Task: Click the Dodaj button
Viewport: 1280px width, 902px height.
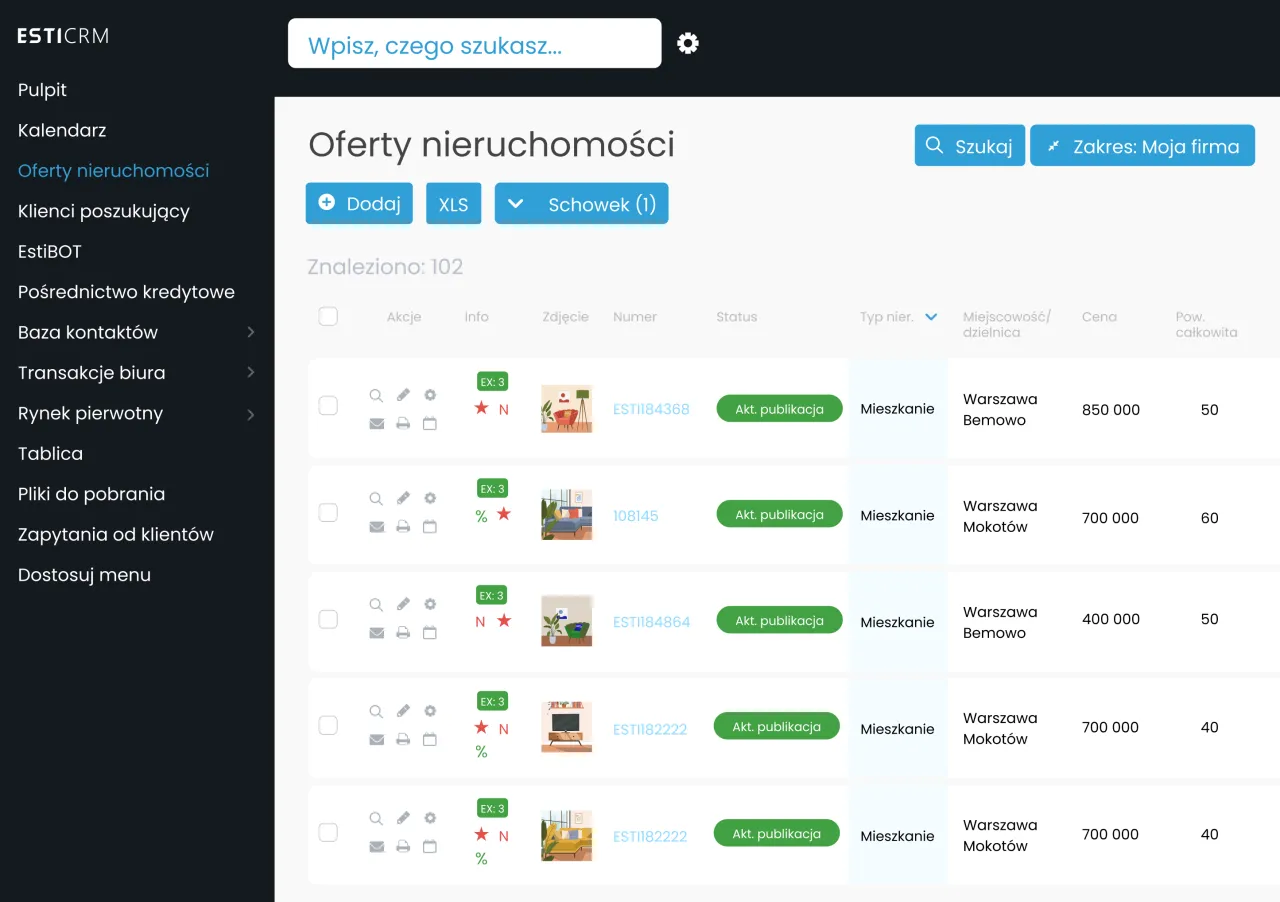Action: (359, 203)
